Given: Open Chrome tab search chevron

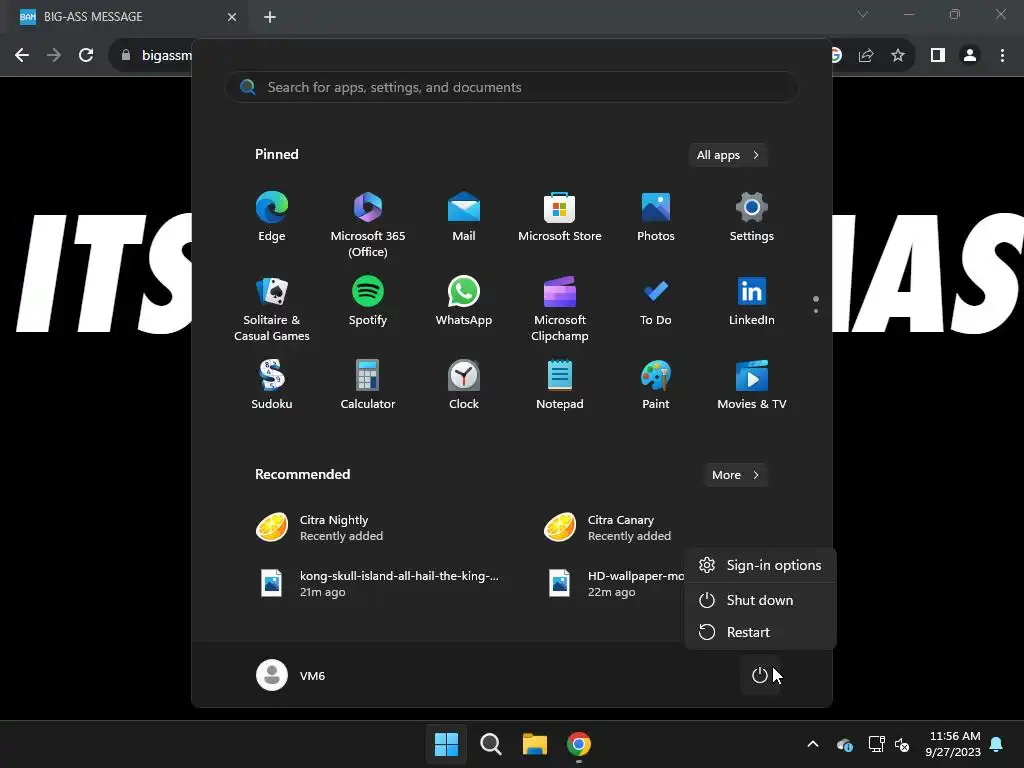Looking at the screenshot, I should tap(863, 14).
